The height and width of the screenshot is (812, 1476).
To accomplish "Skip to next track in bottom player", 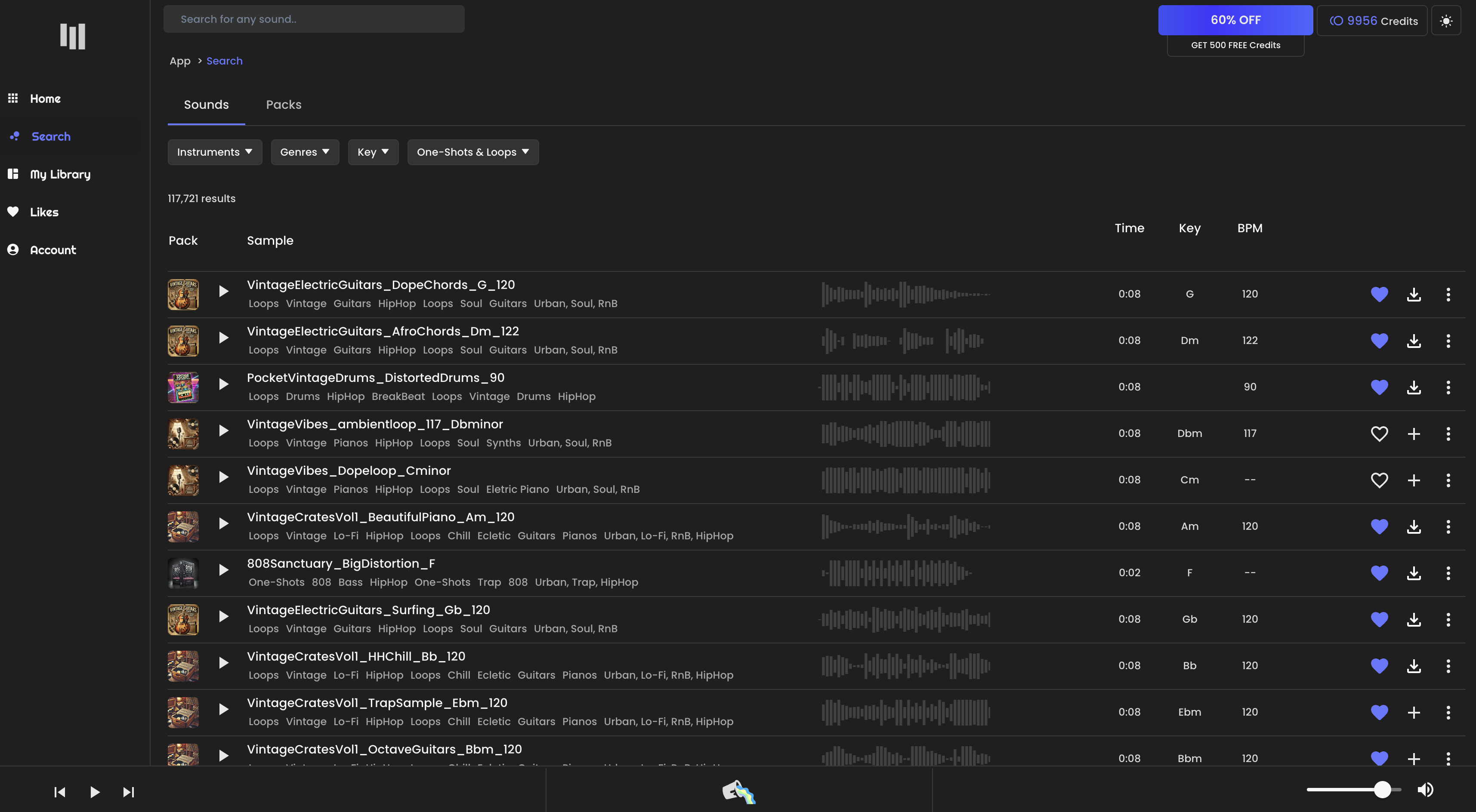I will pos(128,792).
